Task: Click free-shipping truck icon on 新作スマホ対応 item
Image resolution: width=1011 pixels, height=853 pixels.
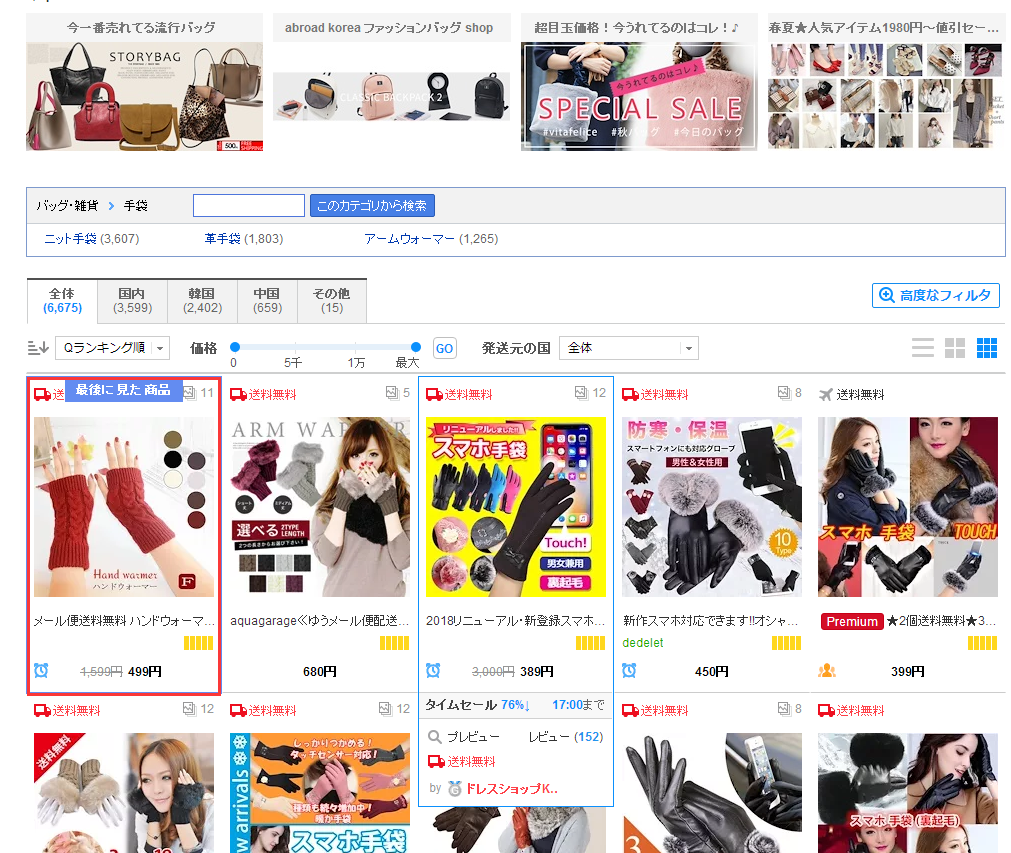Action: 631,394
